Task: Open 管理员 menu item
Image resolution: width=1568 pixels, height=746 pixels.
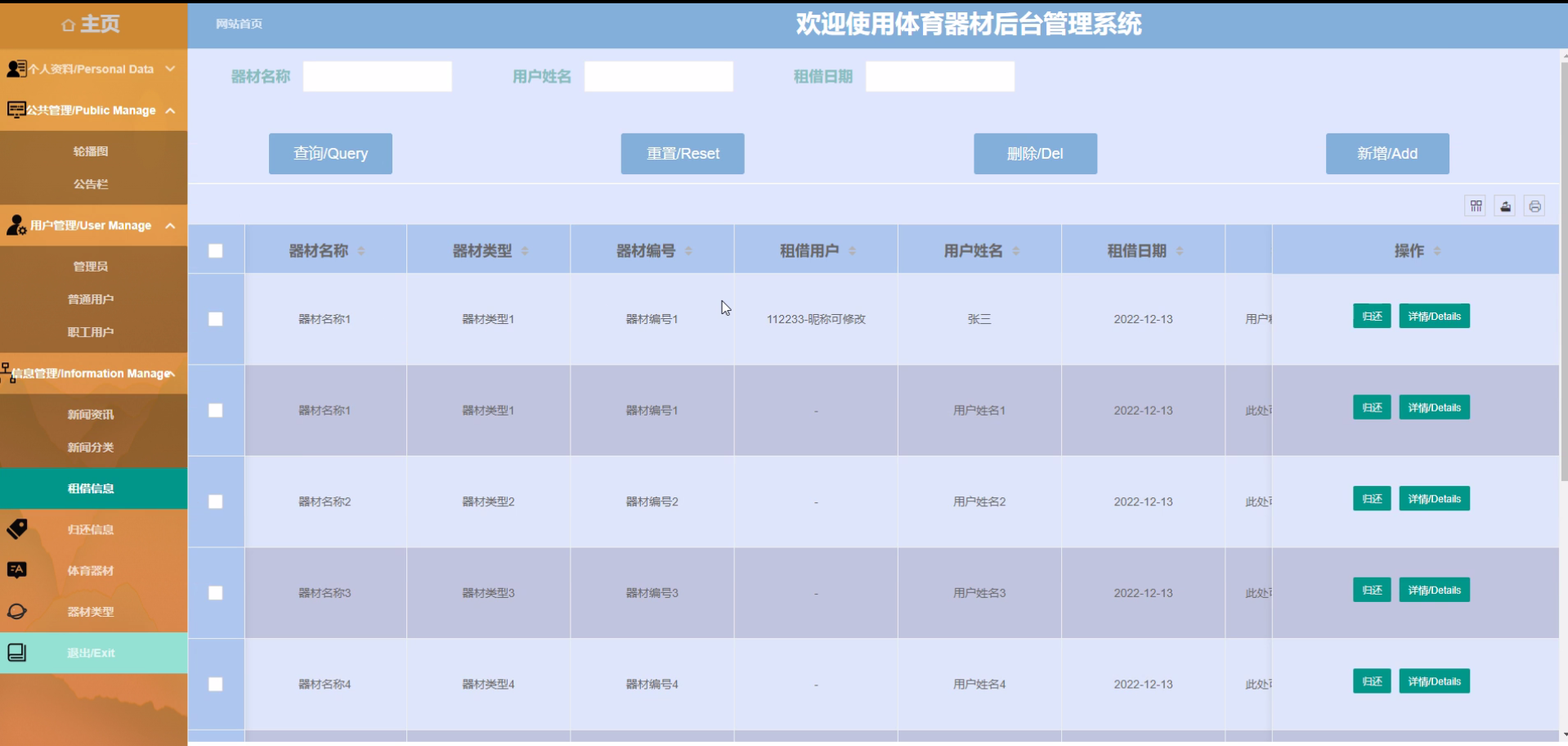Action: [91, 267]
